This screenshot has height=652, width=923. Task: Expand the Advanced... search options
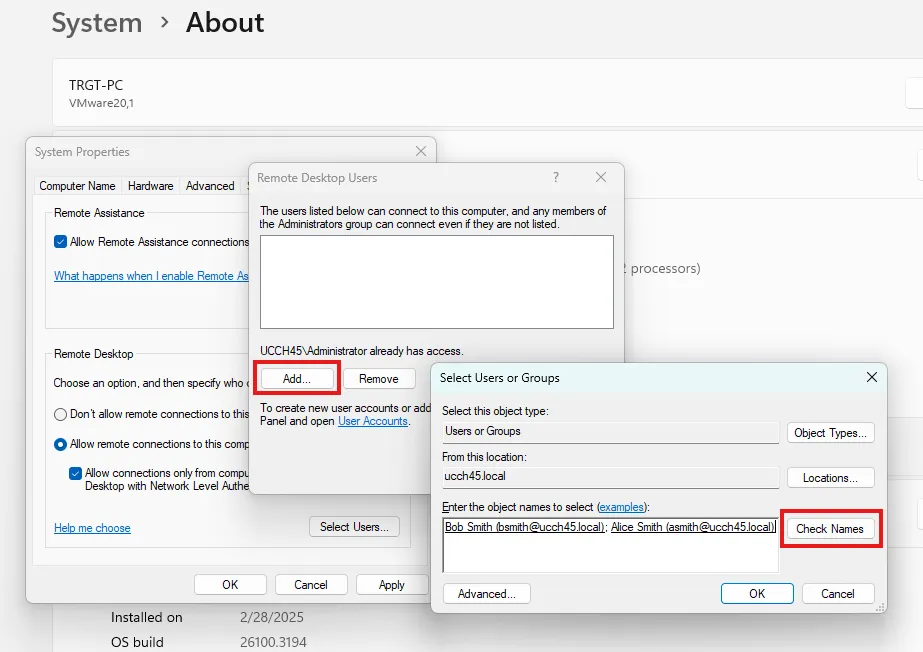[486, 594]
